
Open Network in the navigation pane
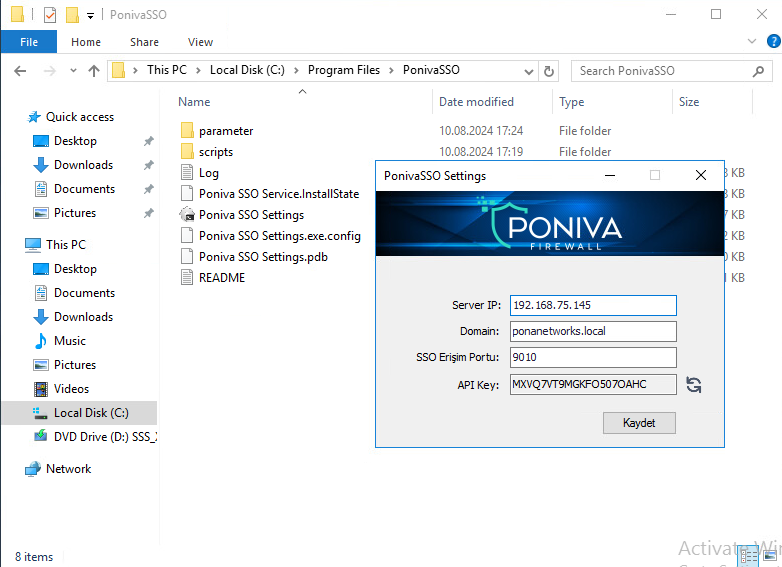[68, 468]
